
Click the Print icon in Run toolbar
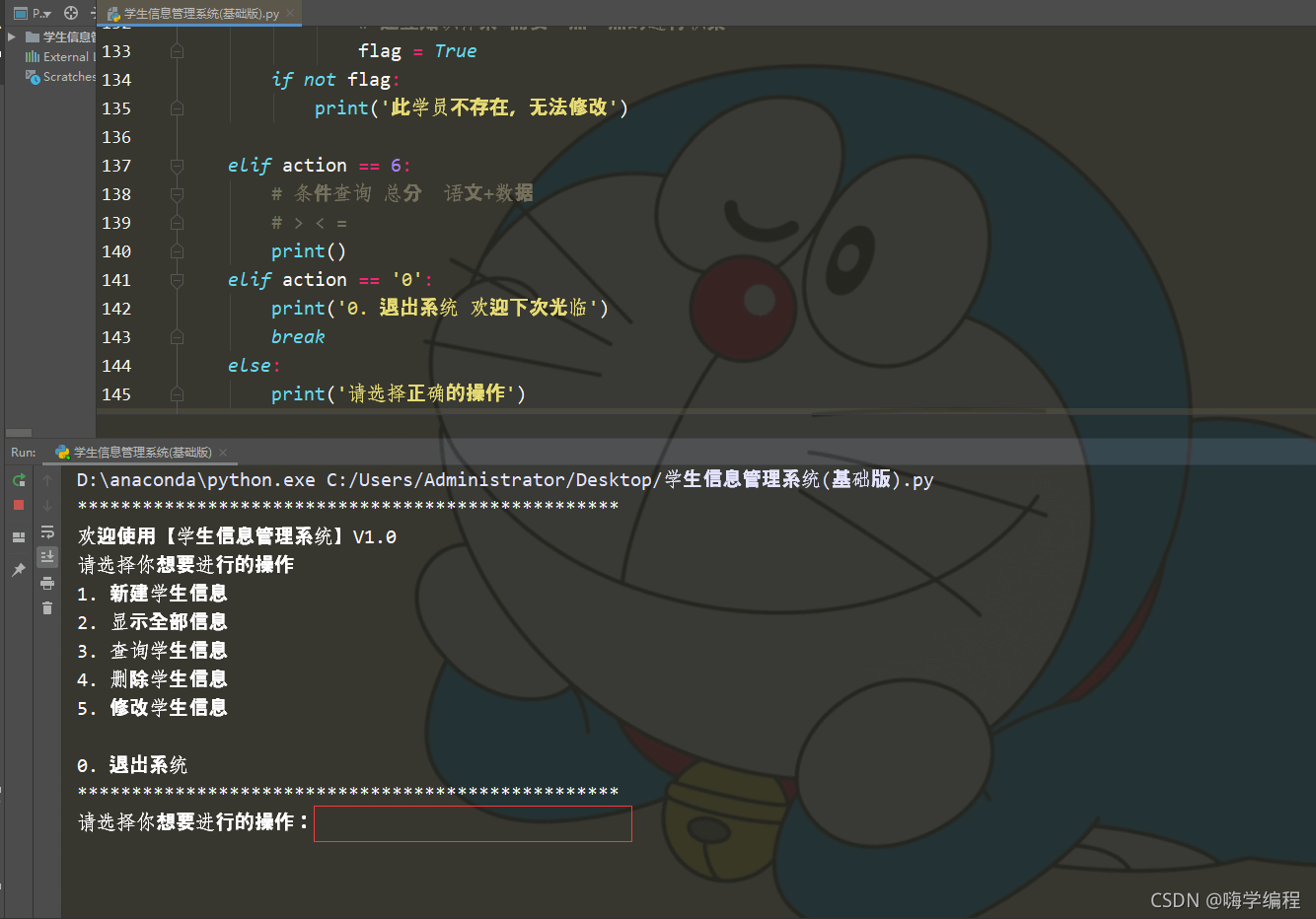pyautogui.click(x=47, y=584)
